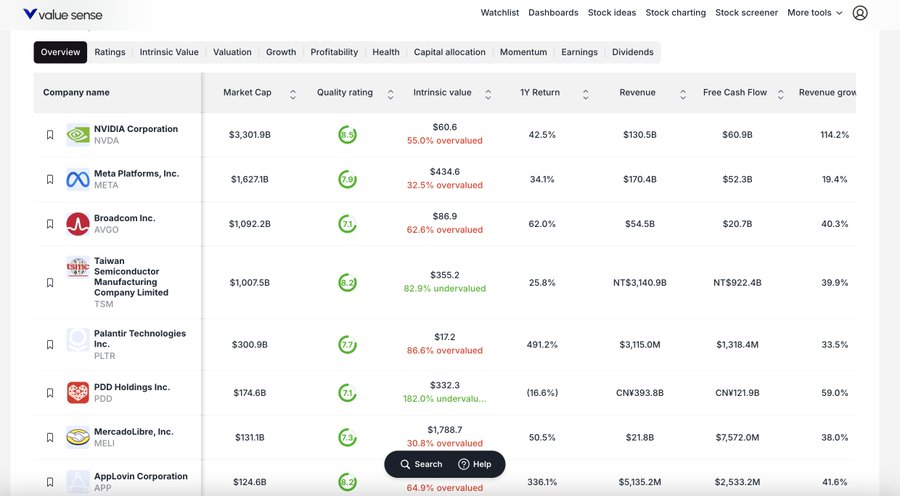900x496 pixels.
Task: Sort the table by Quality rating
Action: (x=390, y=94)
